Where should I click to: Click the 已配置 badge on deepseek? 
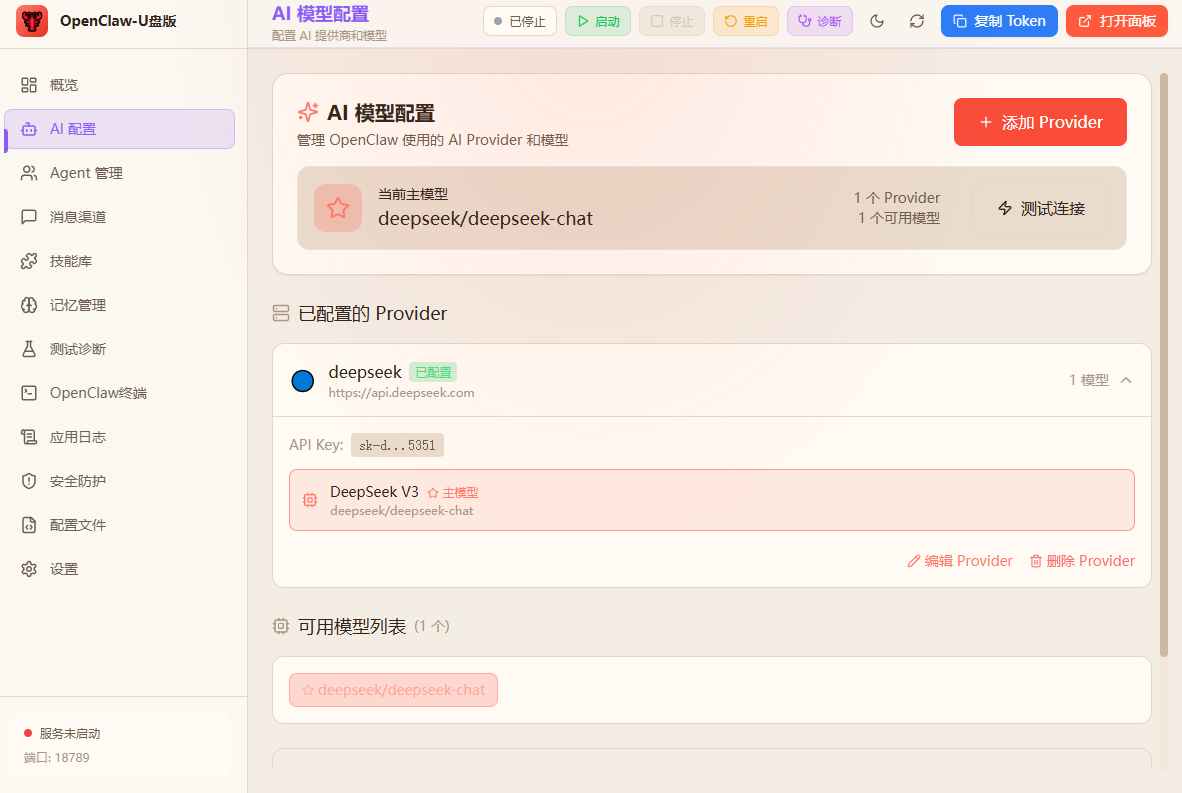pos(433,372)
